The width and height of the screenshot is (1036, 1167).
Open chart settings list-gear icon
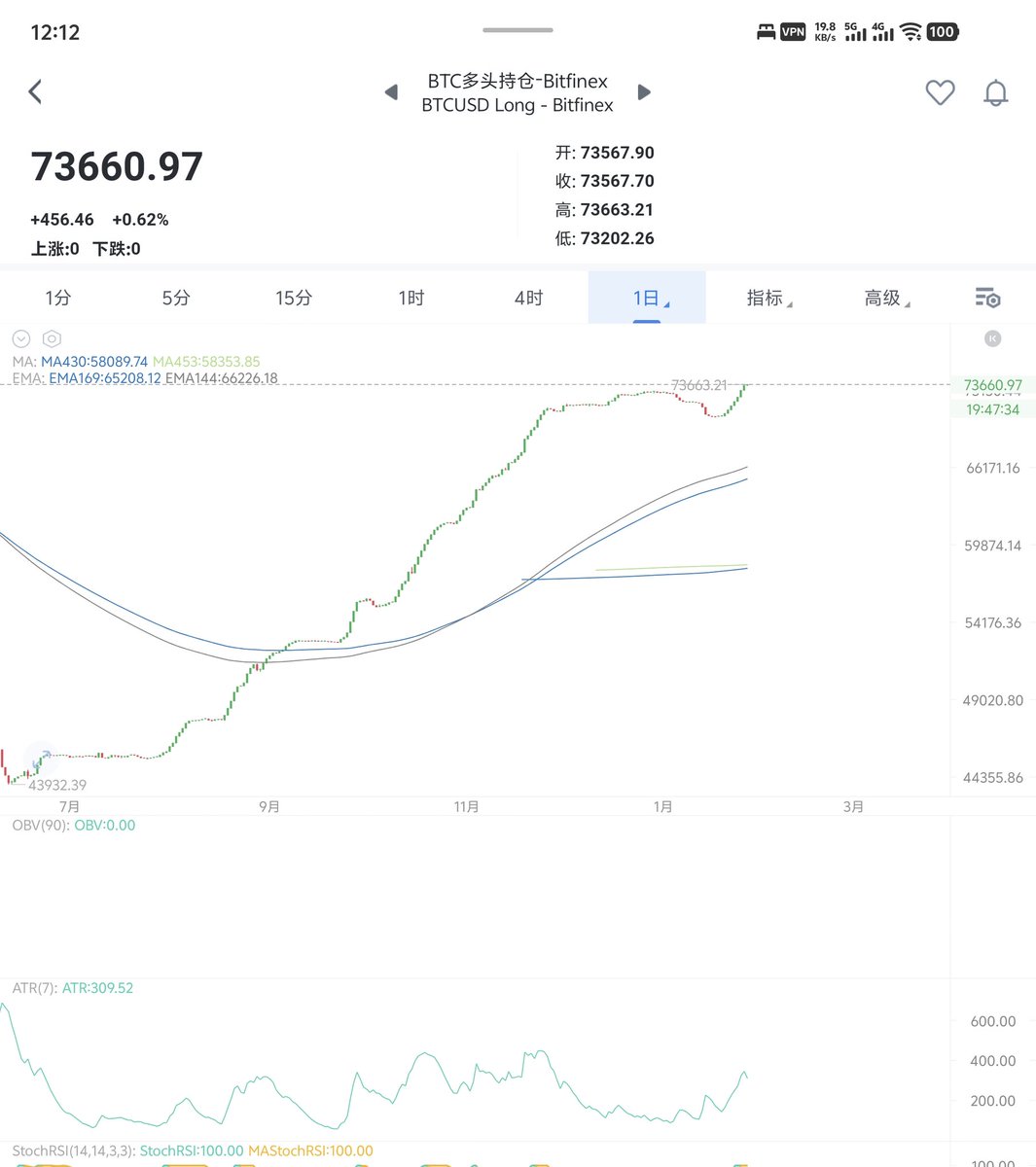click(x=987, y=298)
